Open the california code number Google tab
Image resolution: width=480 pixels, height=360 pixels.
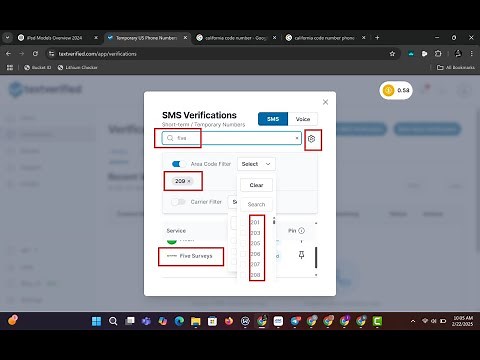235,38
